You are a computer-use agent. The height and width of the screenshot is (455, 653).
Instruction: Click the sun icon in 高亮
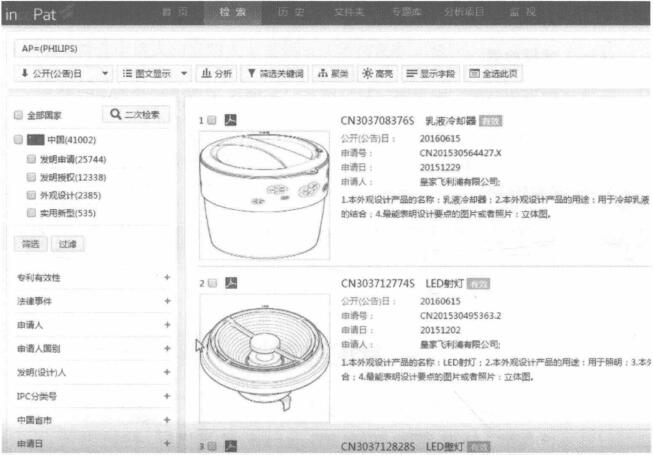[x=367, y=73]
